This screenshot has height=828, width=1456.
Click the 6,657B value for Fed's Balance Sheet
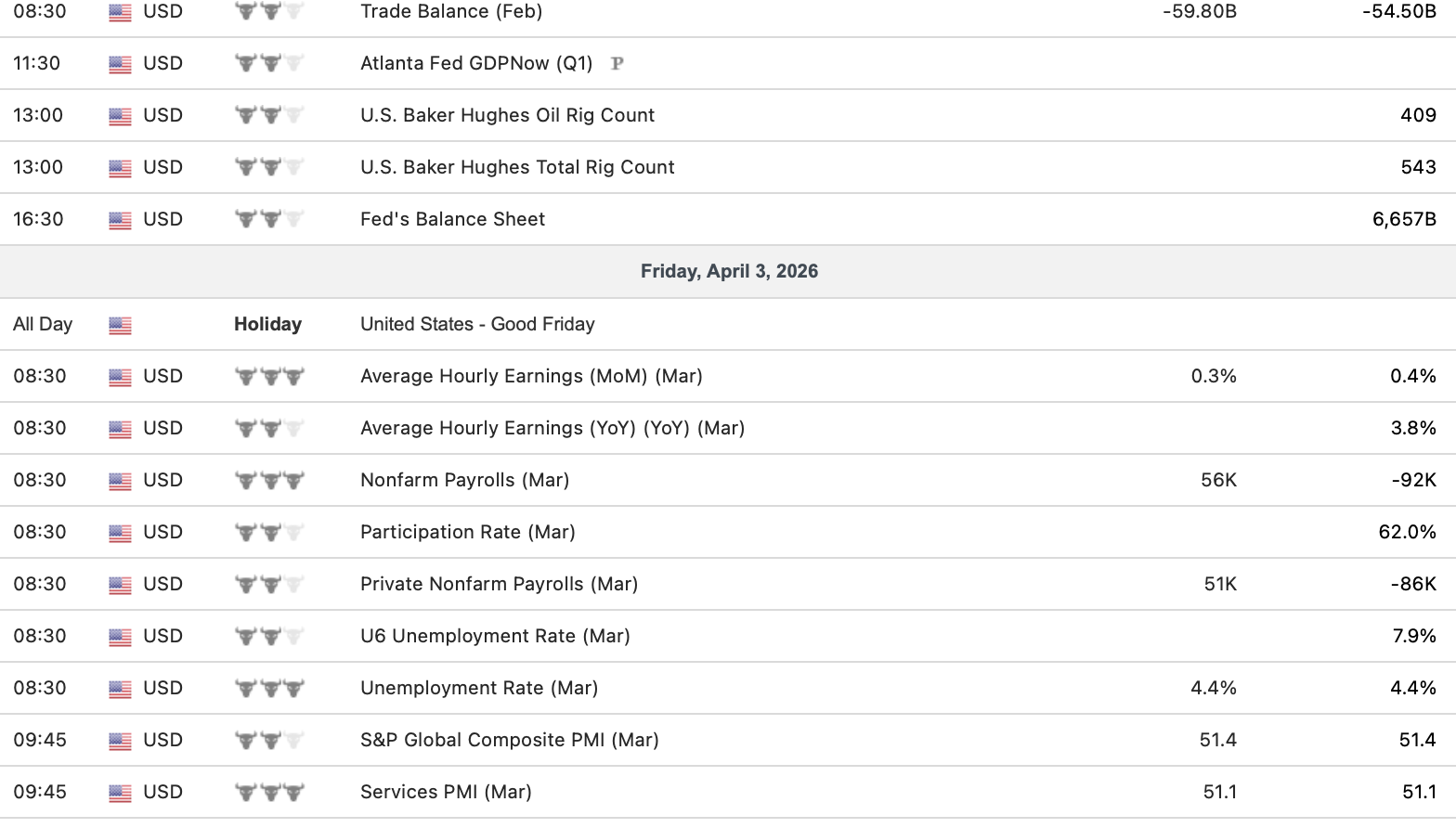coord(1404,219)
